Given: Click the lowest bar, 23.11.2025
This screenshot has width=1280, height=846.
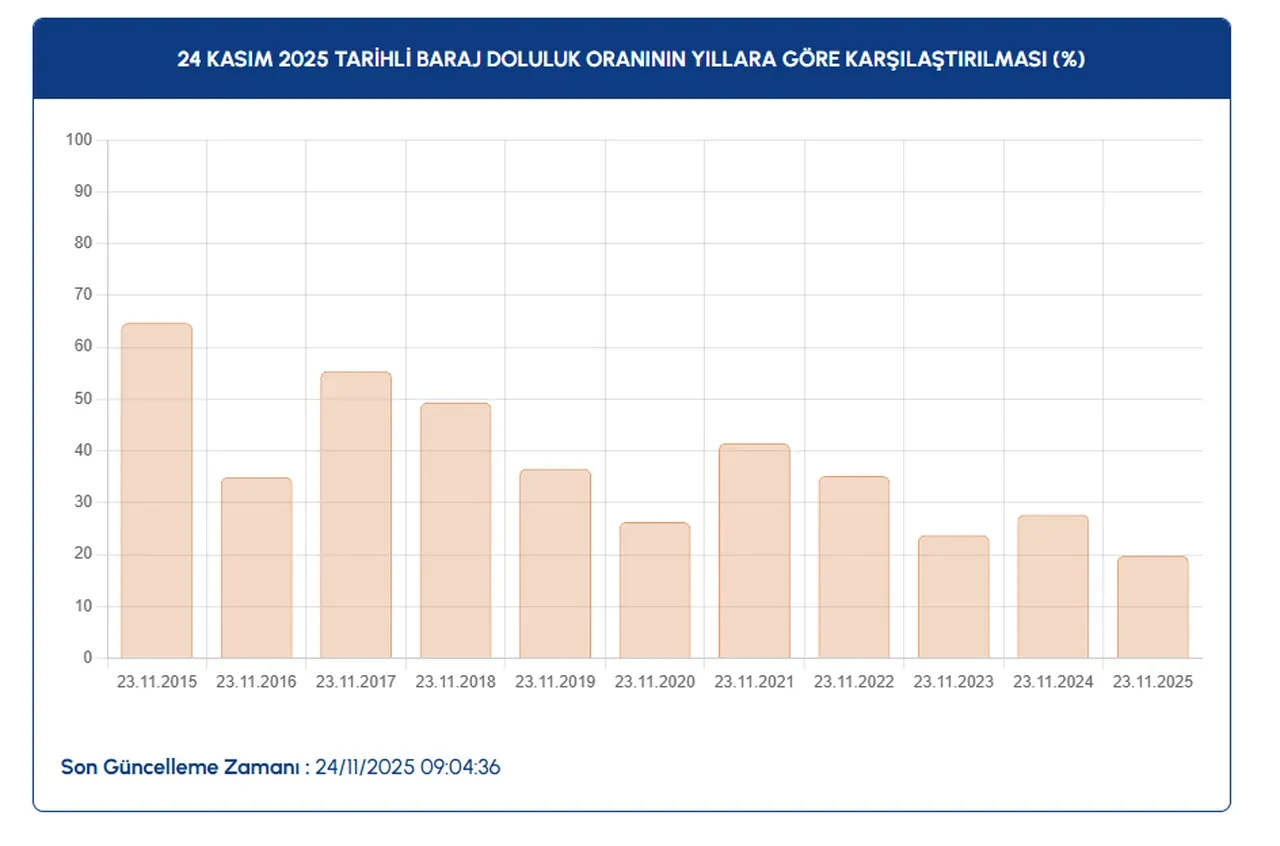Looking at the screenshot, I should coord(1152,607).
